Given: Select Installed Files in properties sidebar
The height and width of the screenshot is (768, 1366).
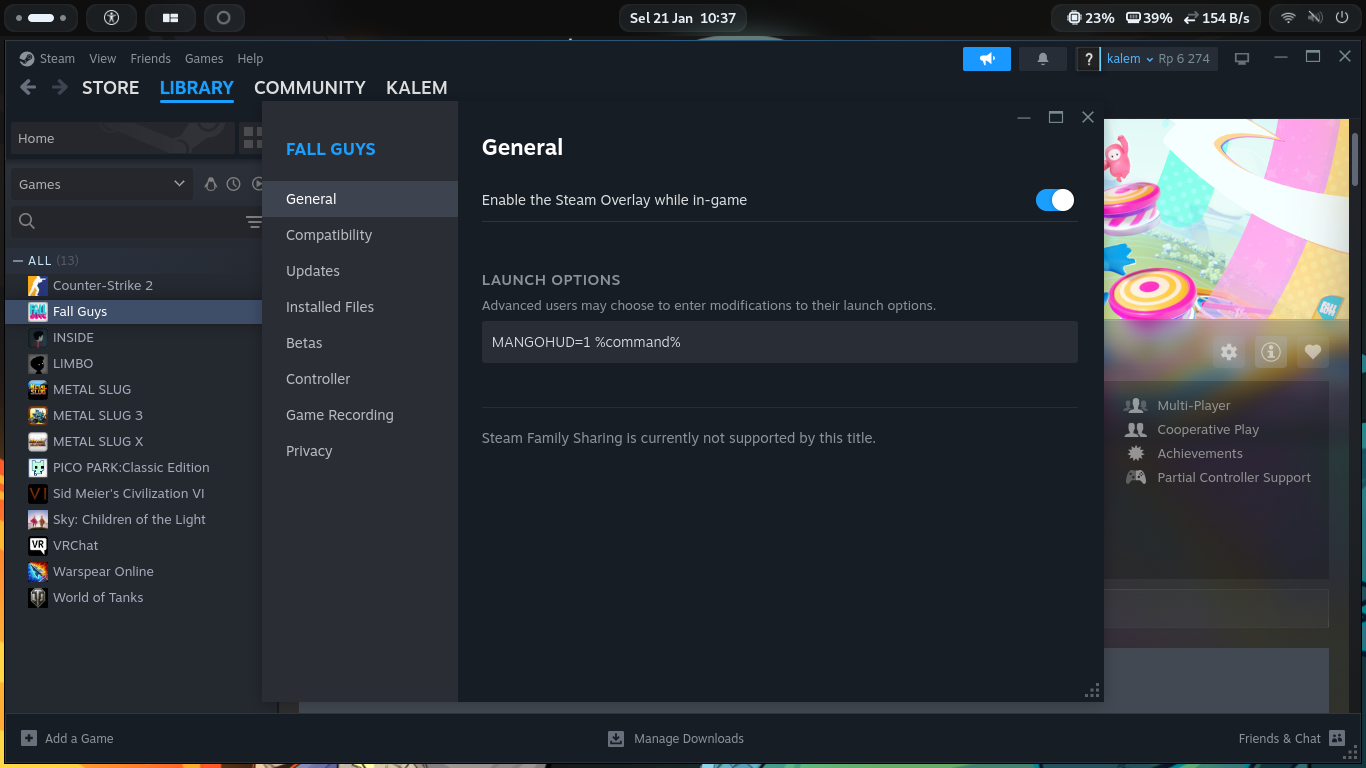Looking at the screenshot, I should point(360,307).
